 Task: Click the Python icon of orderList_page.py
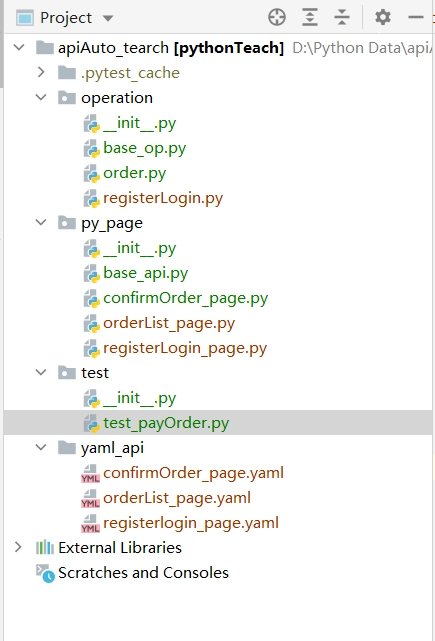pyautogui.click(x=92, y=323)
